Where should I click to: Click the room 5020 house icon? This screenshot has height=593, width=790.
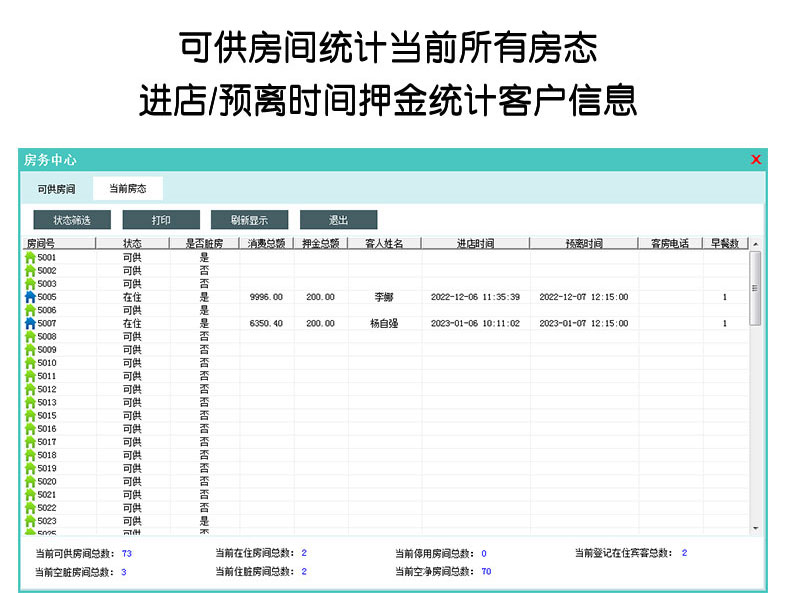pos(30,482)
